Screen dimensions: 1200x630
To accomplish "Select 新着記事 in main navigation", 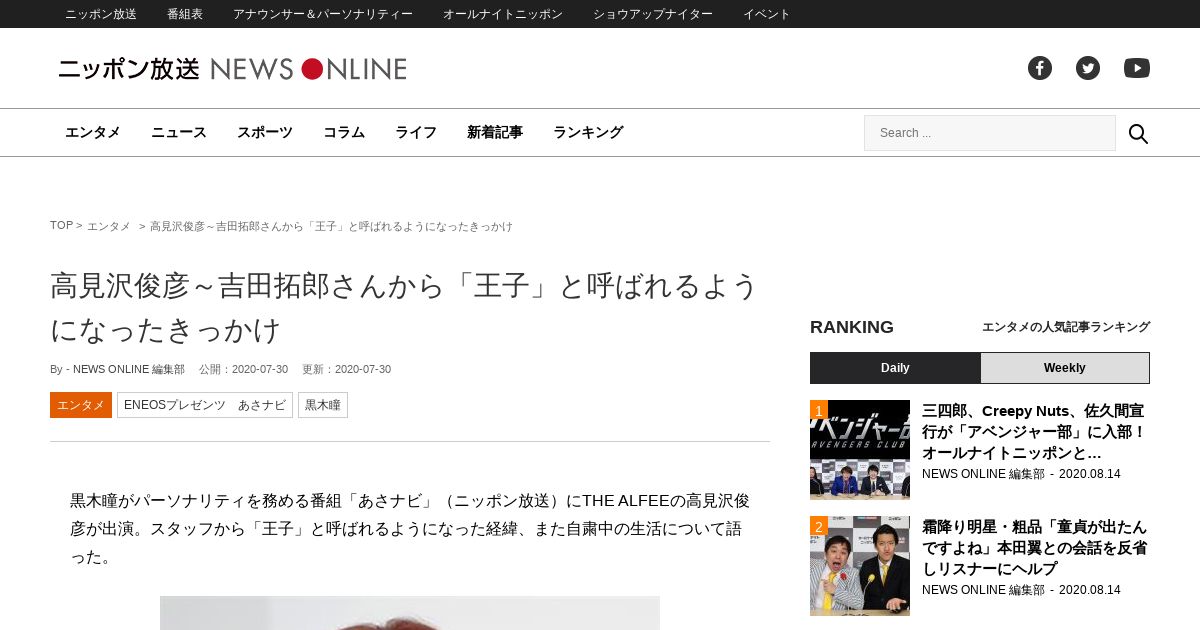I will (x=495, y=132).
